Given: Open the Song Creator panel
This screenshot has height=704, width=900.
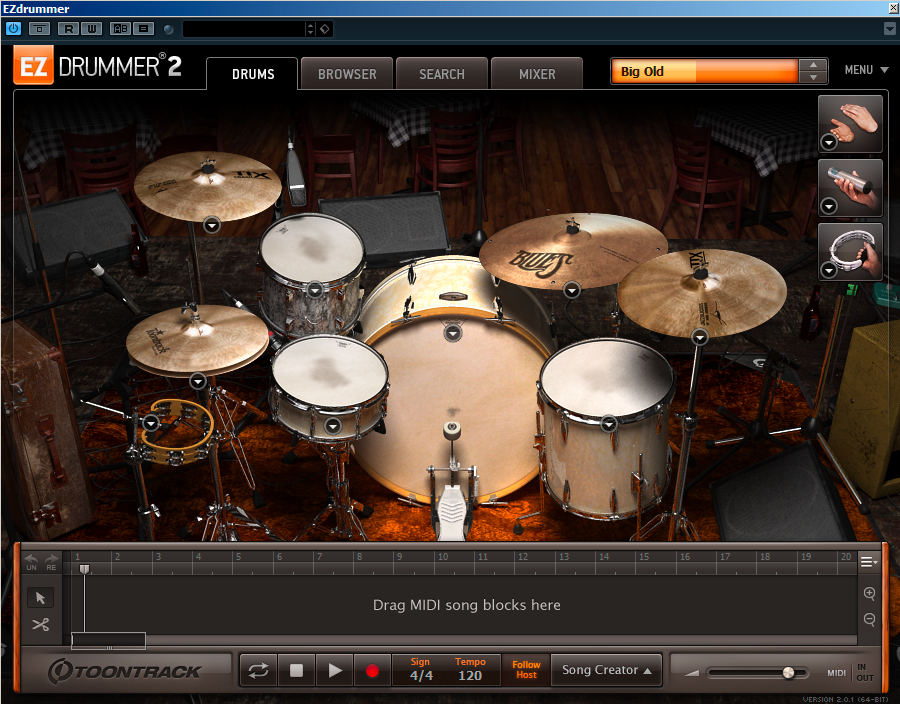Looking at the screenshot, I should 606,670.
